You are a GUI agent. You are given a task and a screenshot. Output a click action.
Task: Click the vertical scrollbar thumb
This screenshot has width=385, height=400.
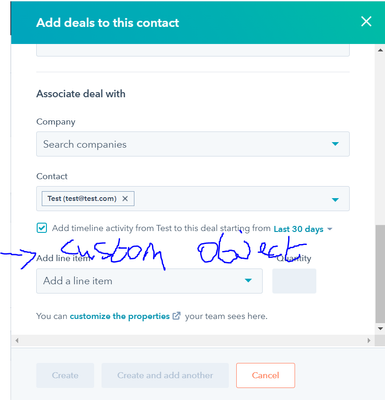tap(380, 274)
